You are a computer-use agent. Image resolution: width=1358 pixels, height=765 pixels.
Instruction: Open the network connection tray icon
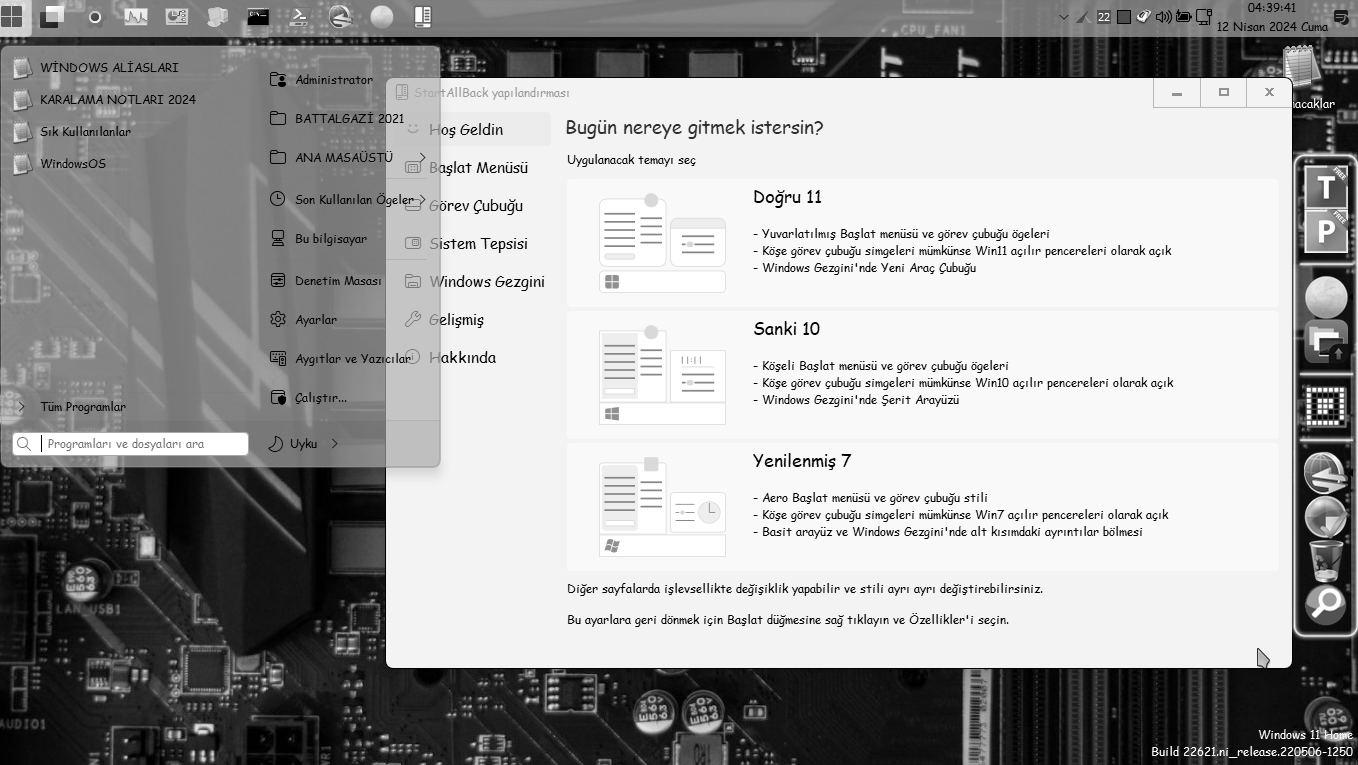click(1203, 16)
